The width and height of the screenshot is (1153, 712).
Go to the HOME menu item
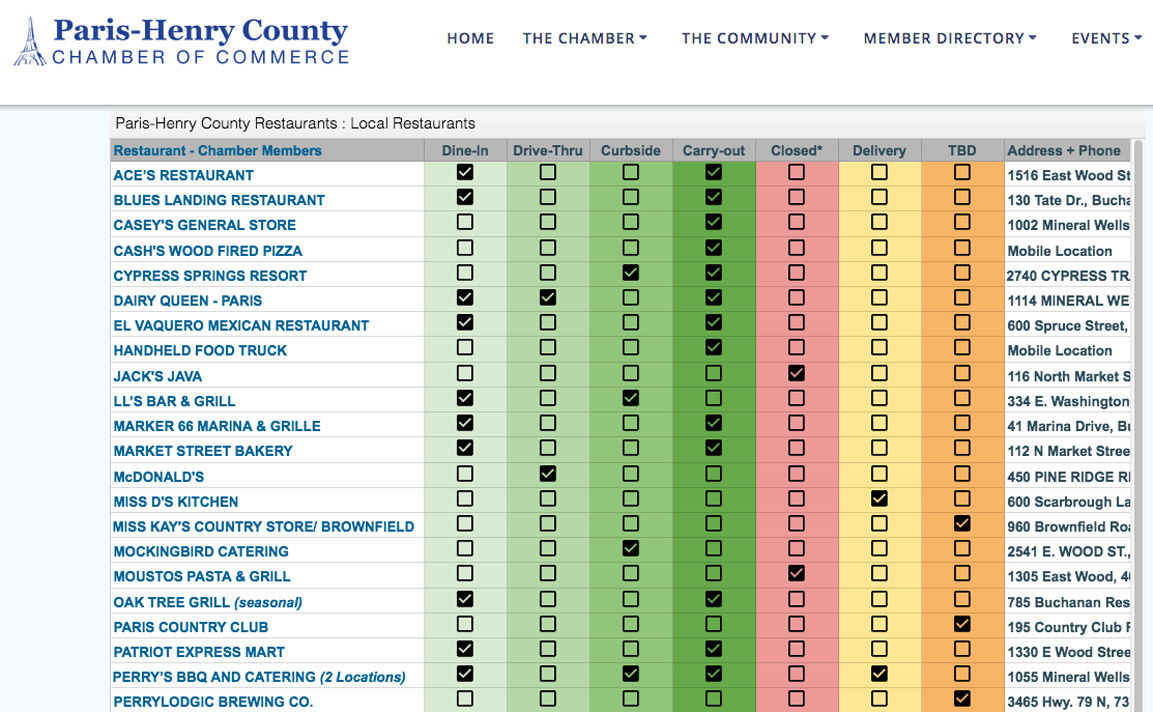tap(471, 38)
